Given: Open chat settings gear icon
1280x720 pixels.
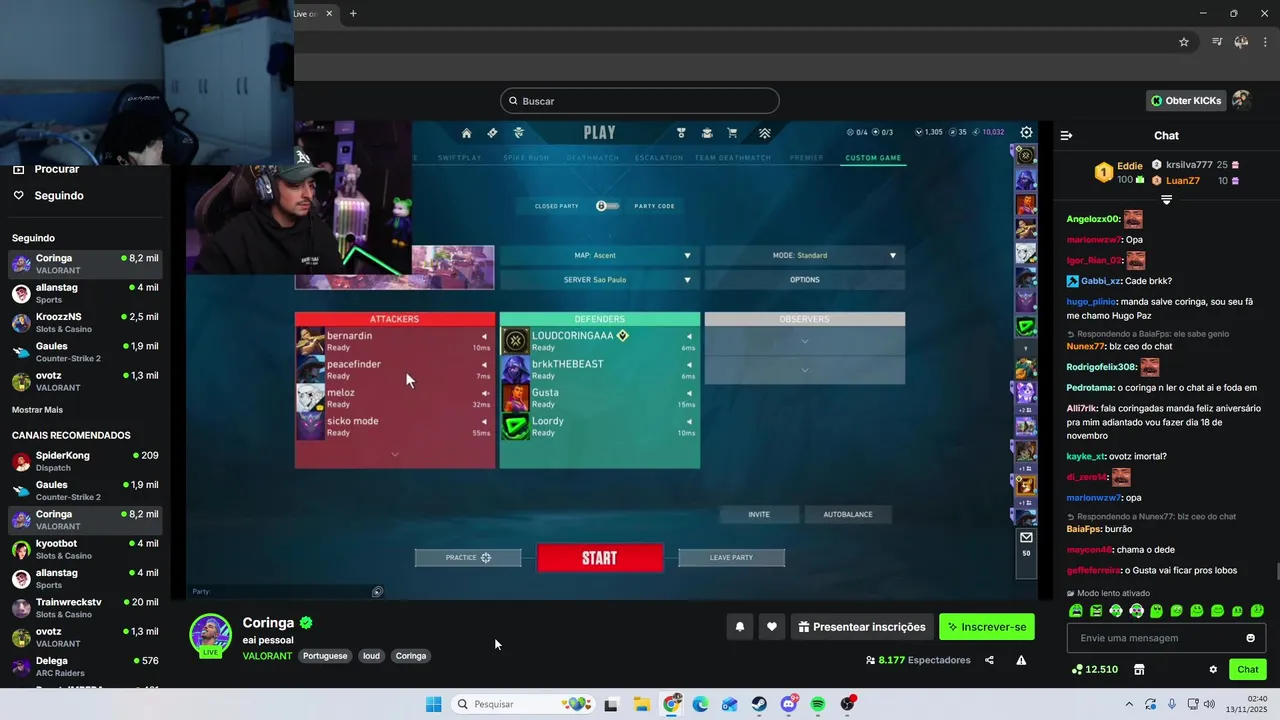Looking at the screenshot, I should 1213,669.
